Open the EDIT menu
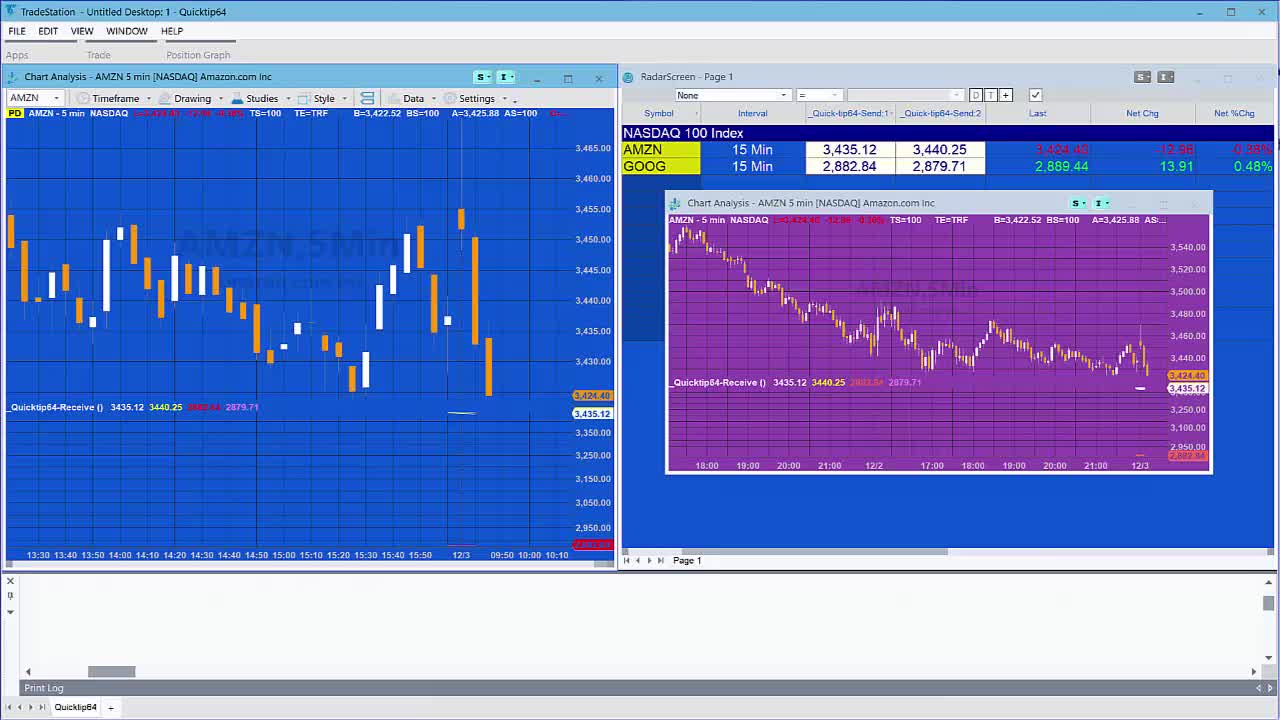The height and width of the screenshot is (720, 1280). tap(48, 31)
